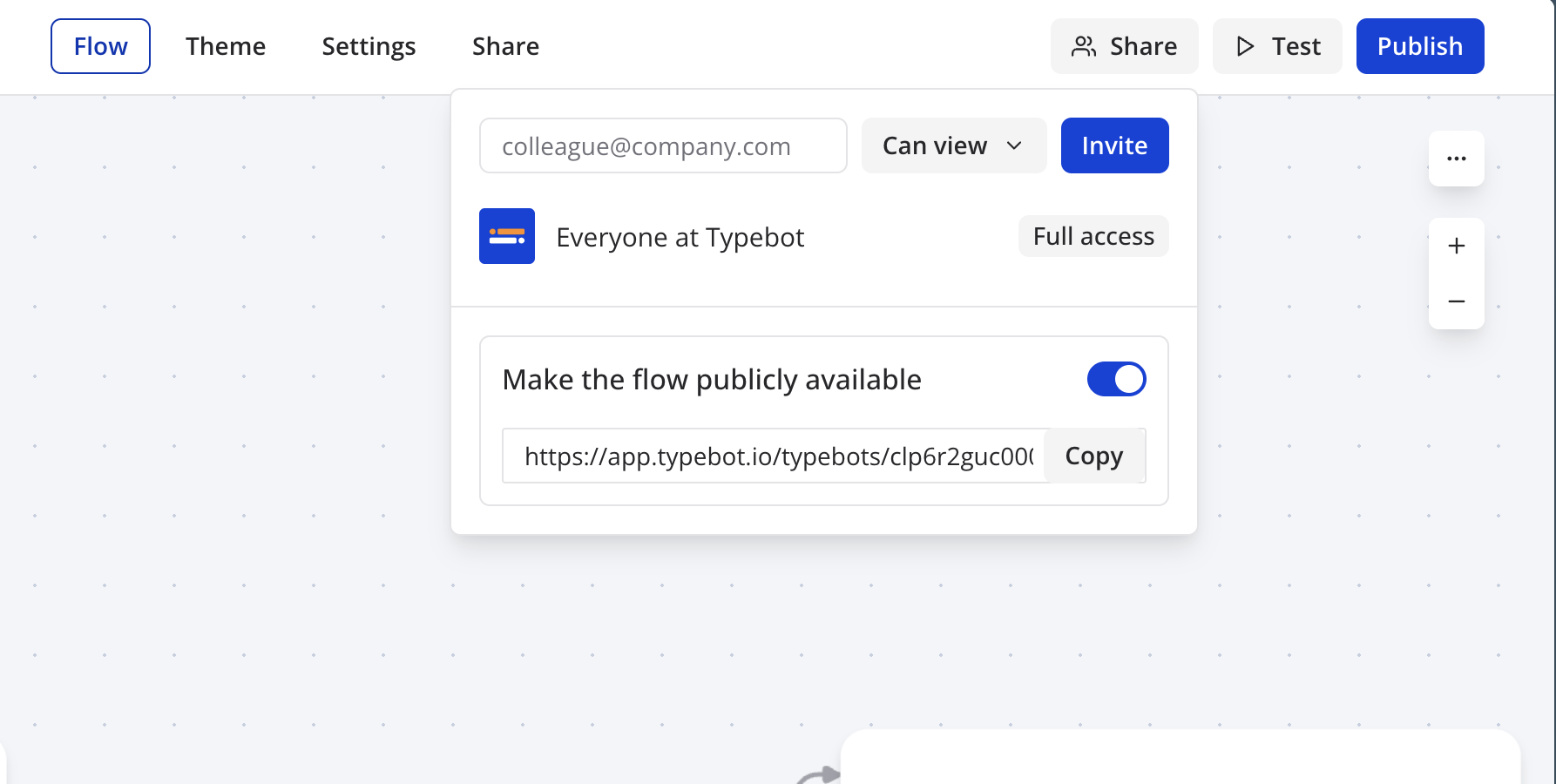Click the blue Publish button
The width and height of the screenshot is (1556, 784).
(1419, 46)
